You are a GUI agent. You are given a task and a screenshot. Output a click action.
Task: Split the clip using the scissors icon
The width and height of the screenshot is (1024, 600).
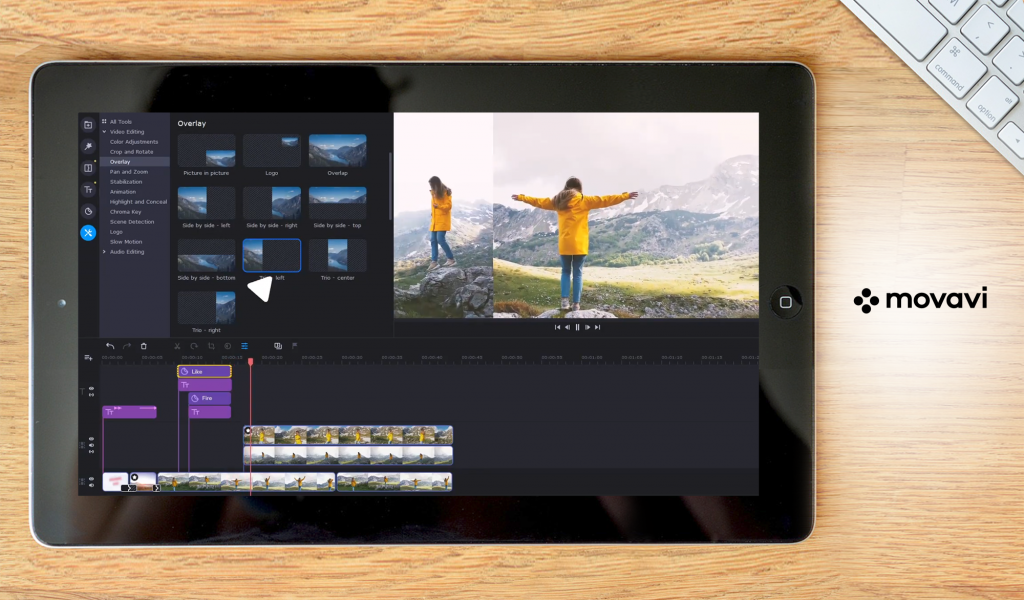(177, 346)
